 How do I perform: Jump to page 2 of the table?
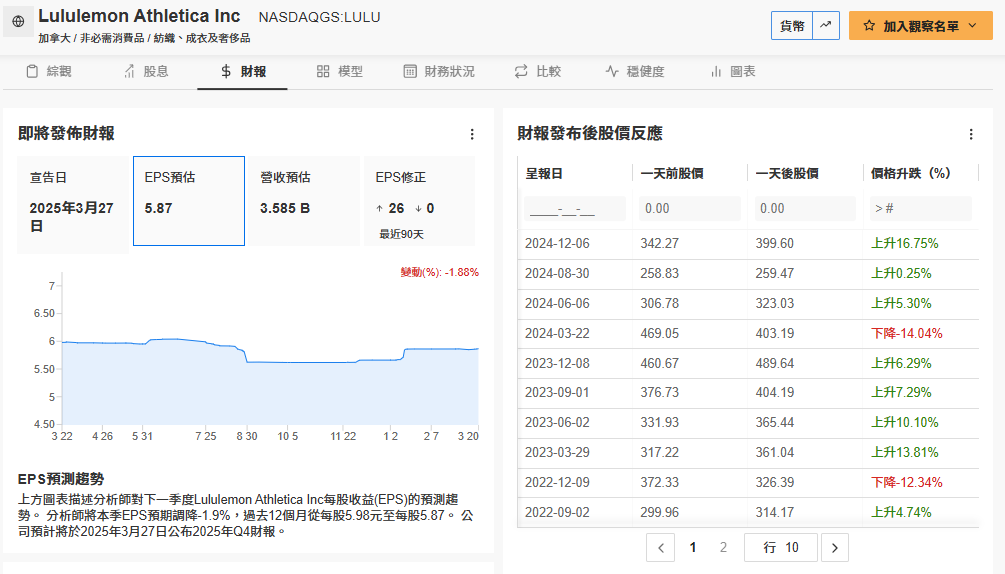723,548
